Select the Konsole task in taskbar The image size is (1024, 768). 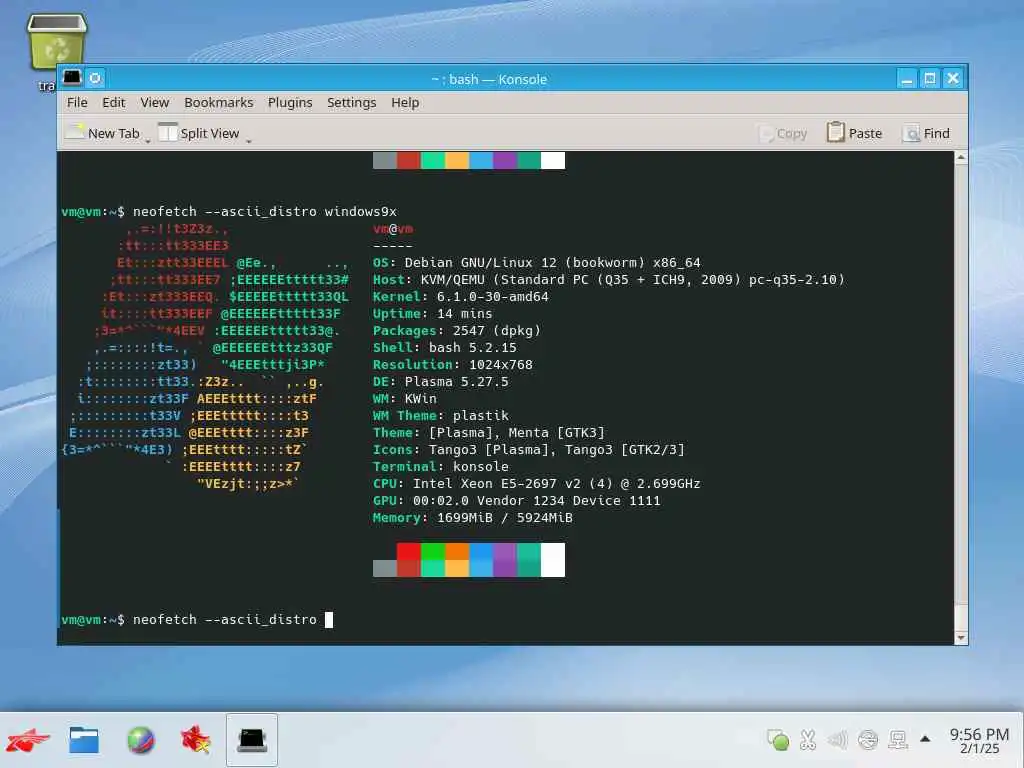(x=252, y=740)
